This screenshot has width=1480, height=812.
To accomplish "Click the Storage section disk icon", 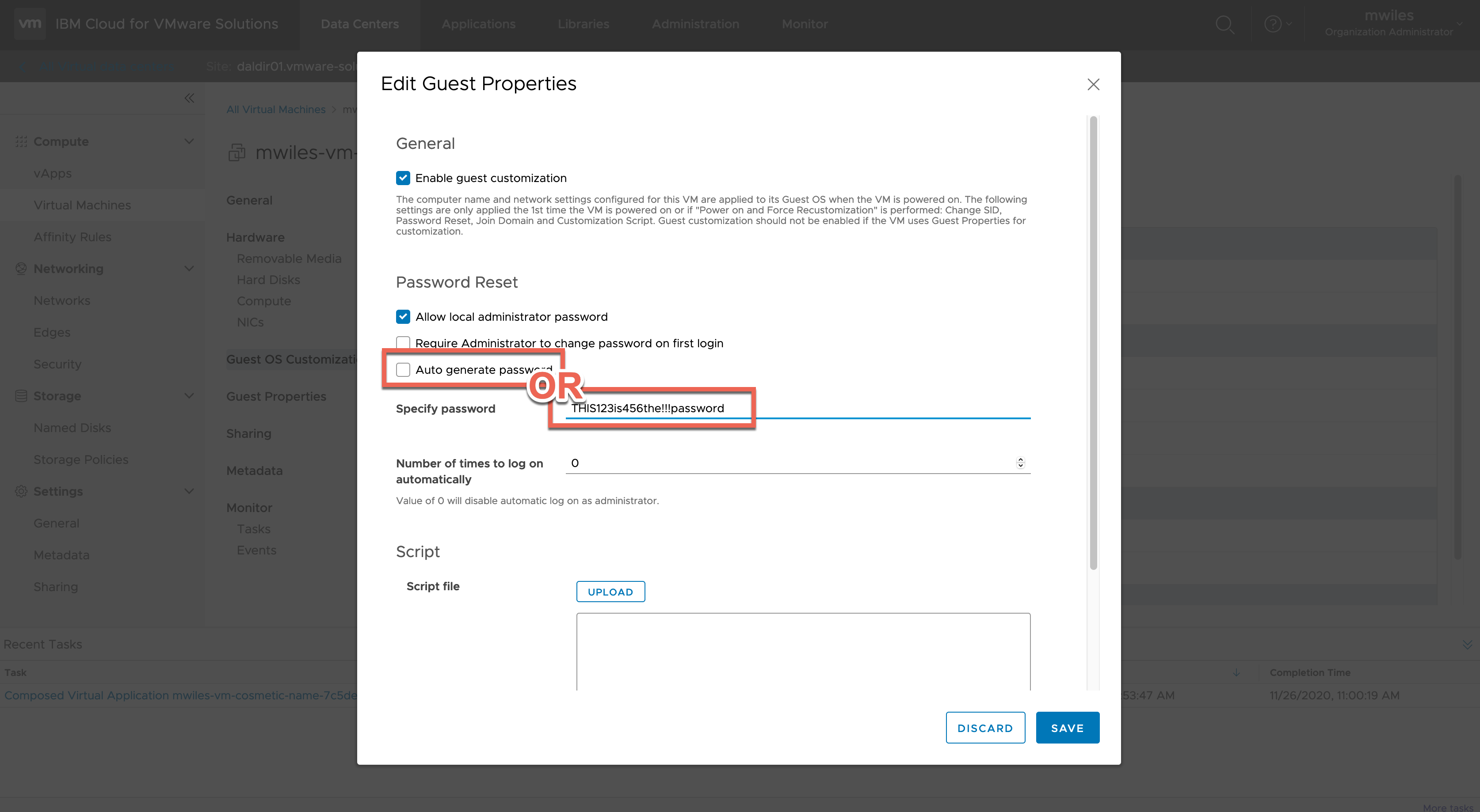I will [21, 396].
